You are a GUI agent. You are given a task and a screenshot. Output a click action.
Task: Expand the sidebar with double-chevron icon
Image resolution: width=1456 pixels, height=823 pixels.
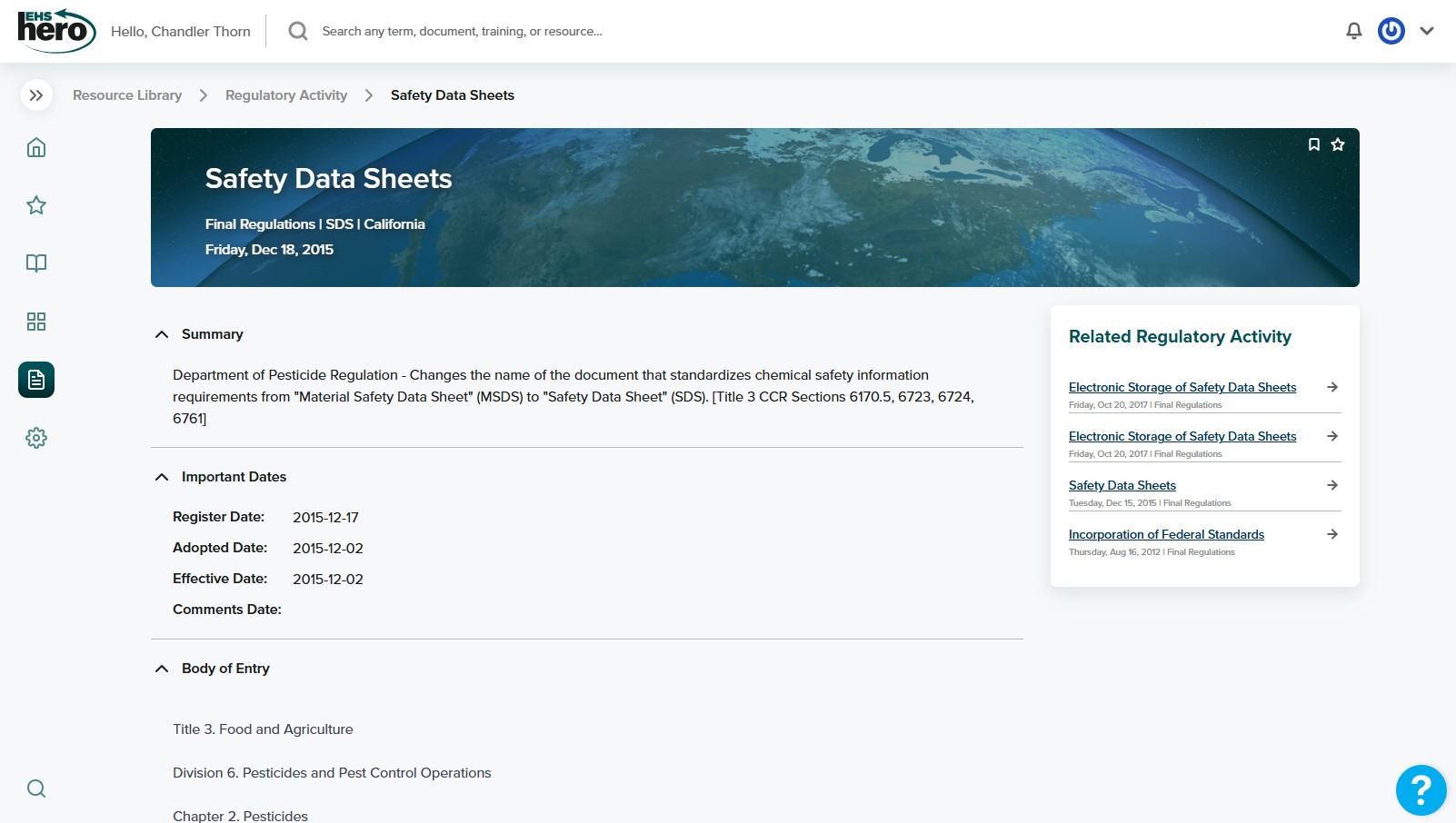pos(36,95)
